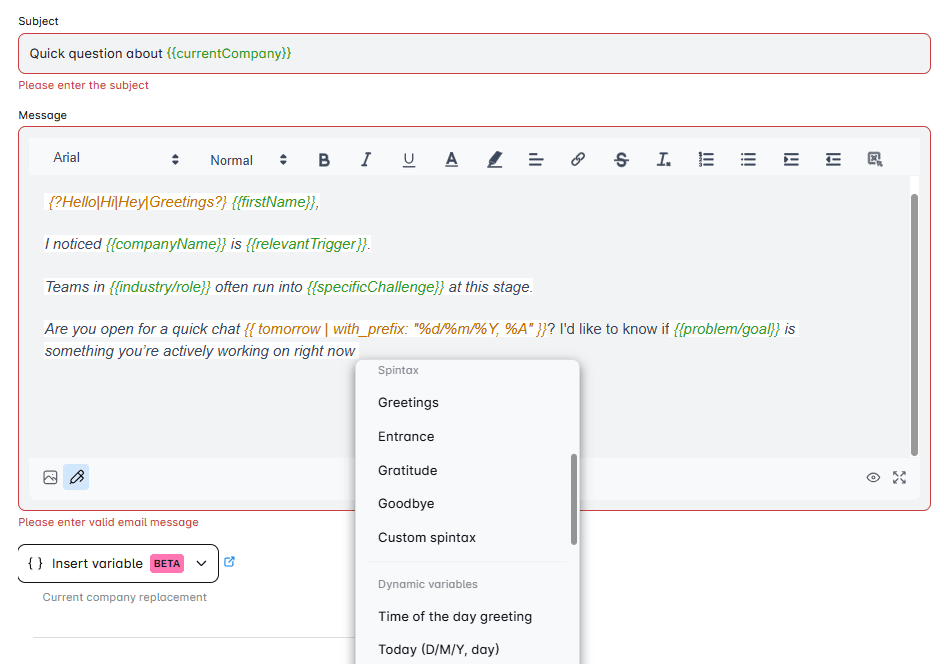Open the Arial font family dropdown
944x664 pixels.
tap(115, 158)
